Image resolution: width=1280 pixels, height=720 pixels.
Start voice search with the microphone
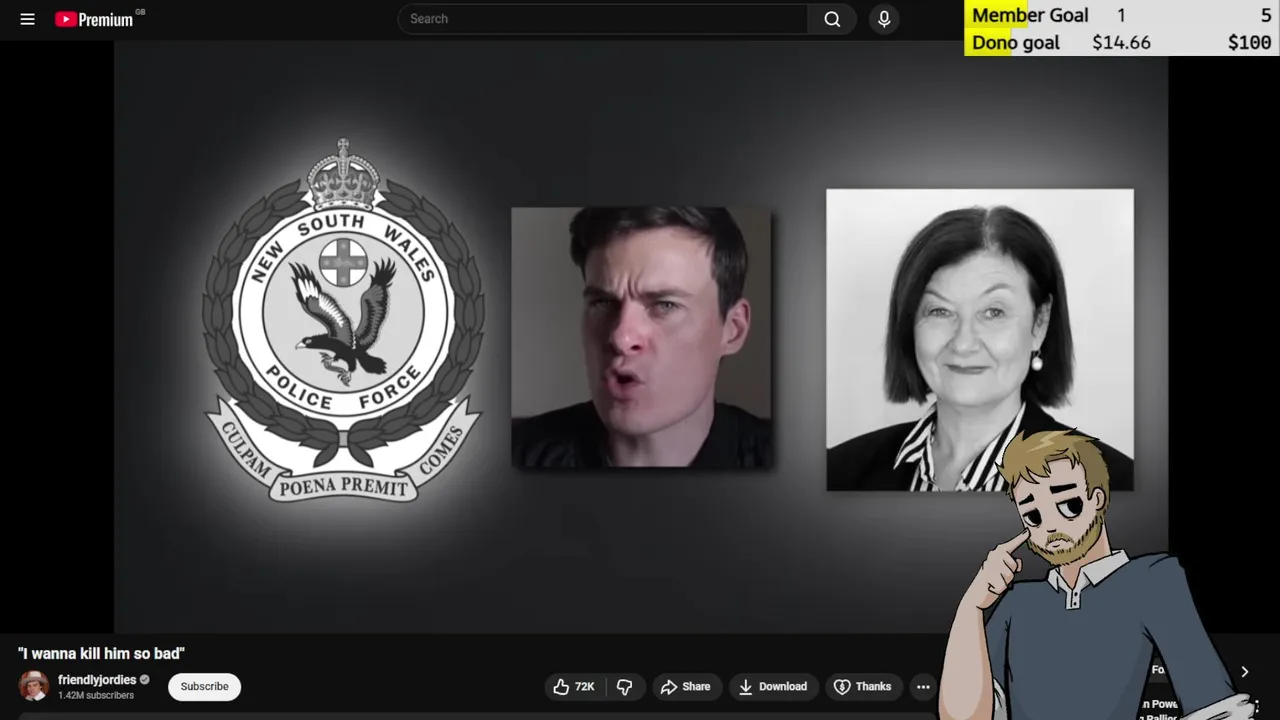pyautogui.click(x=884, y=19)
